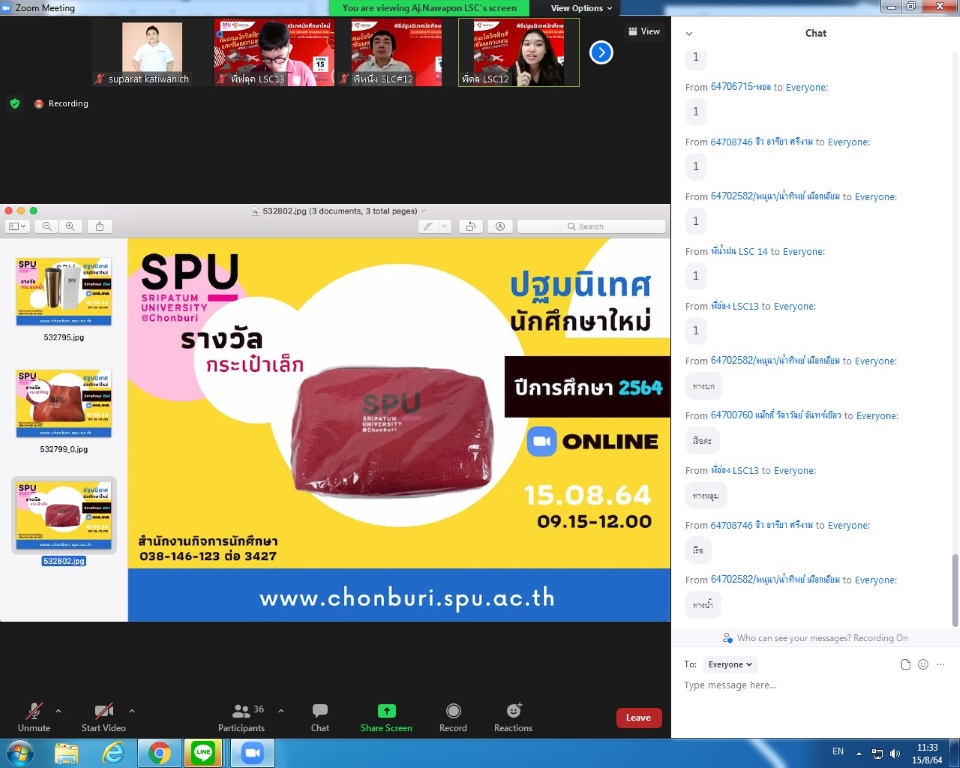960x768 pixels.
Task: Open emoji picker in chat
Action: click(923, 664)
